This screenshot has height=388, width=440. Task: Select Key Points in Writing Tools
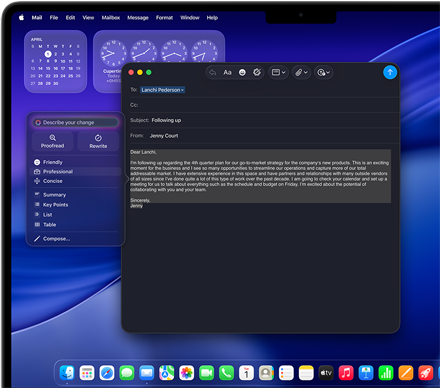click(x=76, y=205)
